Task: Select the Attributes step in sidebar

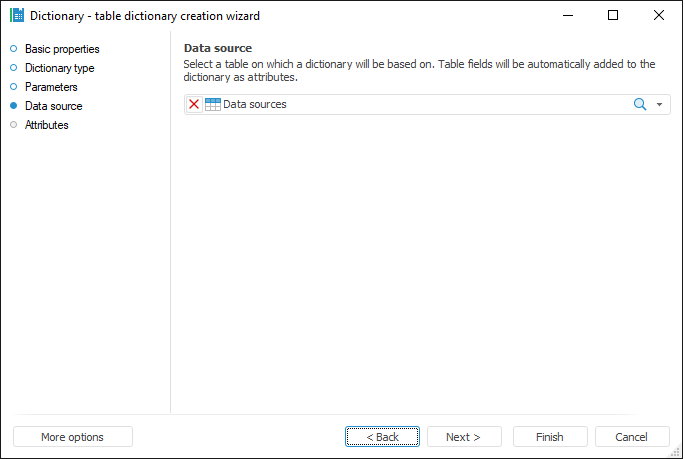Action: 46,125
